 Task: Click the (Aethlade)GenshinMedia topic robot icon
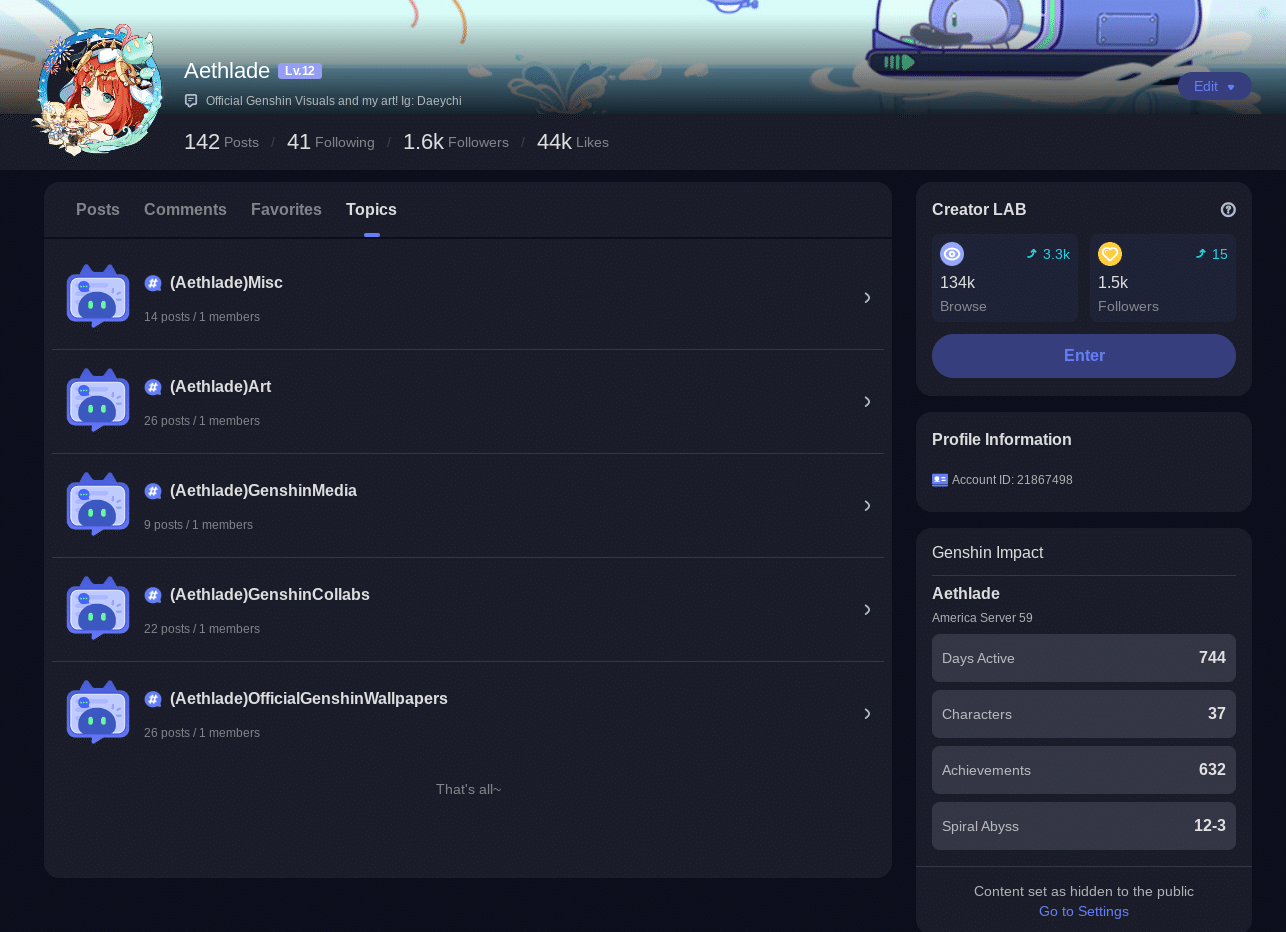click(x=98, y=504)
